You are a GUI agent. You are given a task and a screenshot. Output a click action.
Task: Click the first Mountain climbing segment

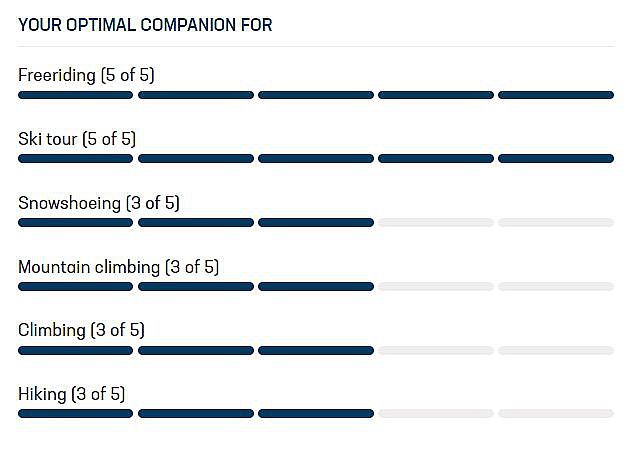coord(75,287)
